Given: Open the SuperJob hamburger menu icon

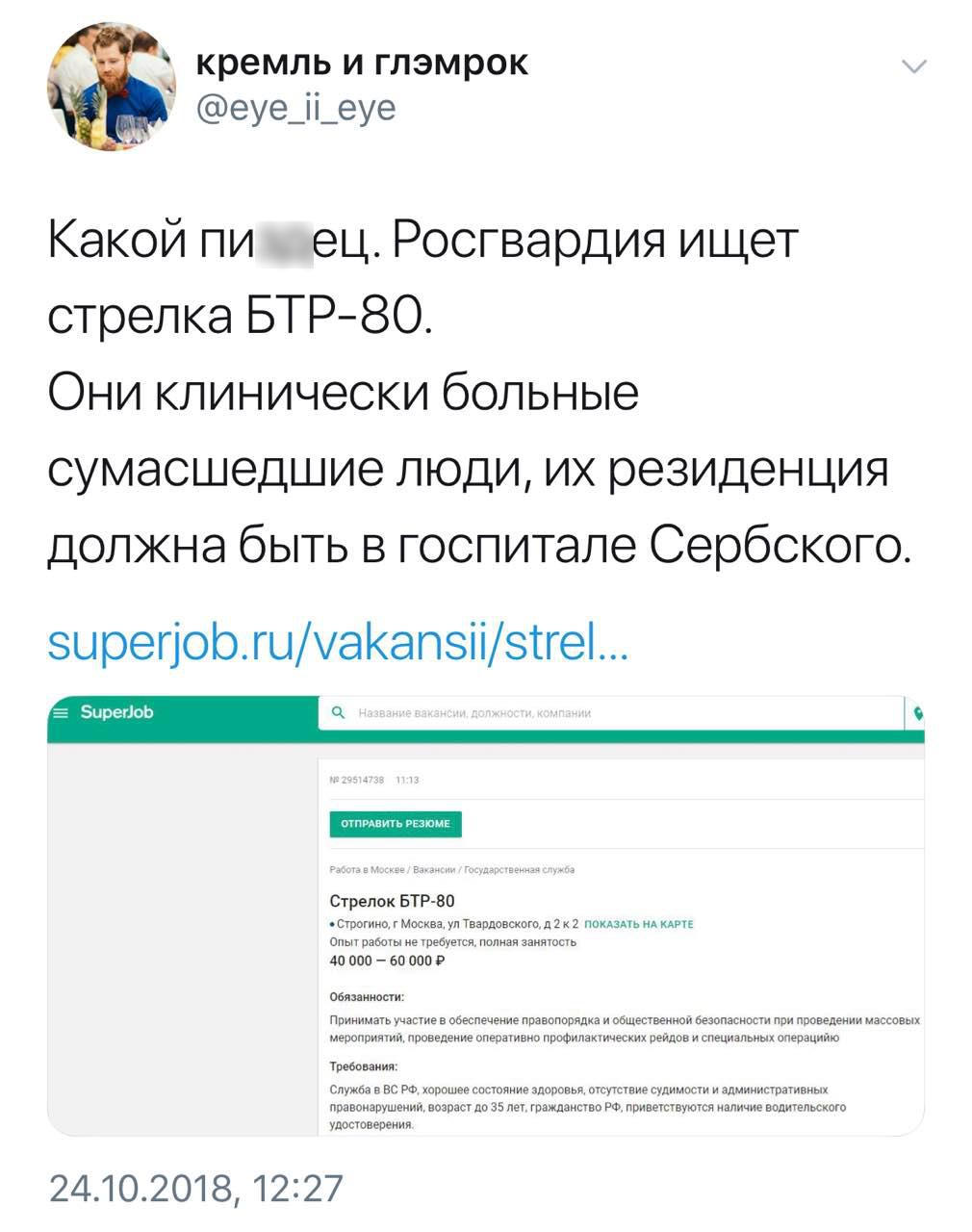Looking at the screenshot, I should 61,713.
